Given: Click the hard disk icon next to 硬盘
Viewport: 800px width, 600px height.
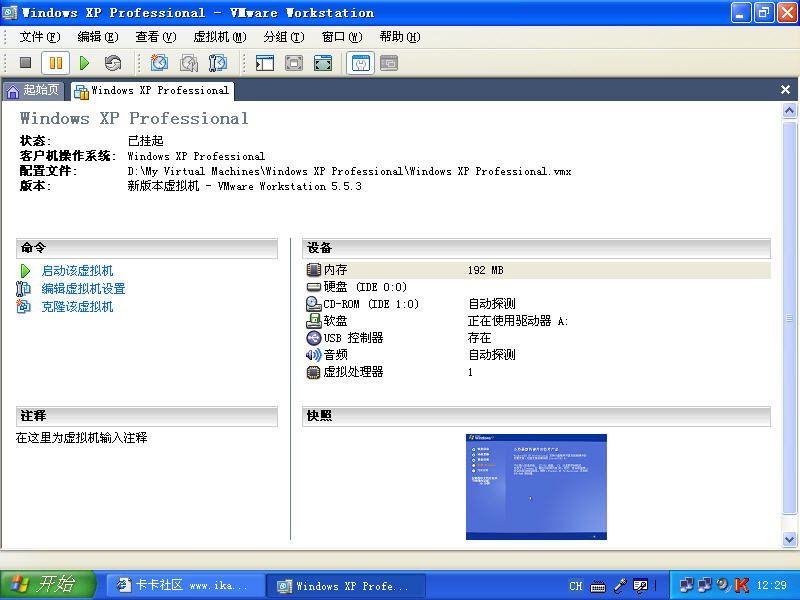Looking at the screenshot, I should coord(313,287).
